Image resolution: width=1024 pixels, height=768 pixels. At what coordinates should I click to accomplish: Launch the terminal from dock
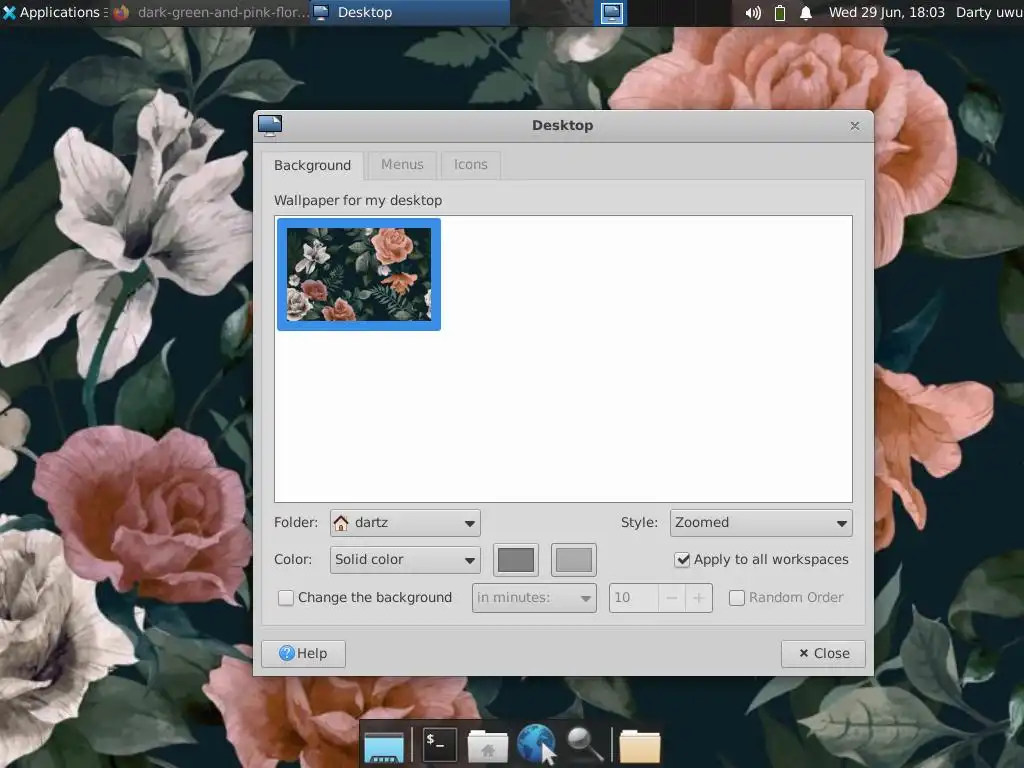click(439, 745)
